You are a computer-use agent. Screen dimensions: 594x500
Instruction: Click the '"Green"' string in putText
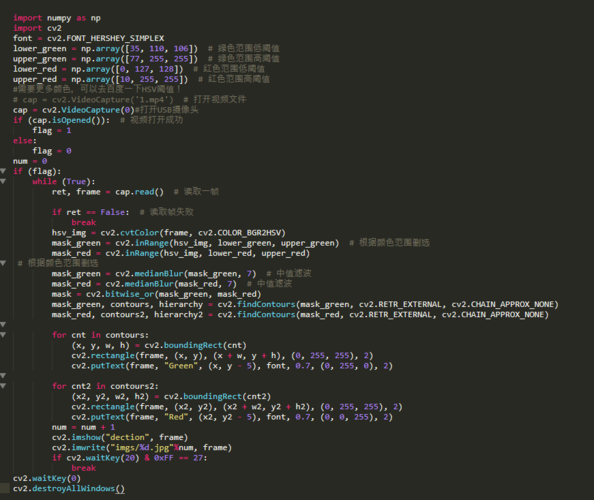[181, 366]
